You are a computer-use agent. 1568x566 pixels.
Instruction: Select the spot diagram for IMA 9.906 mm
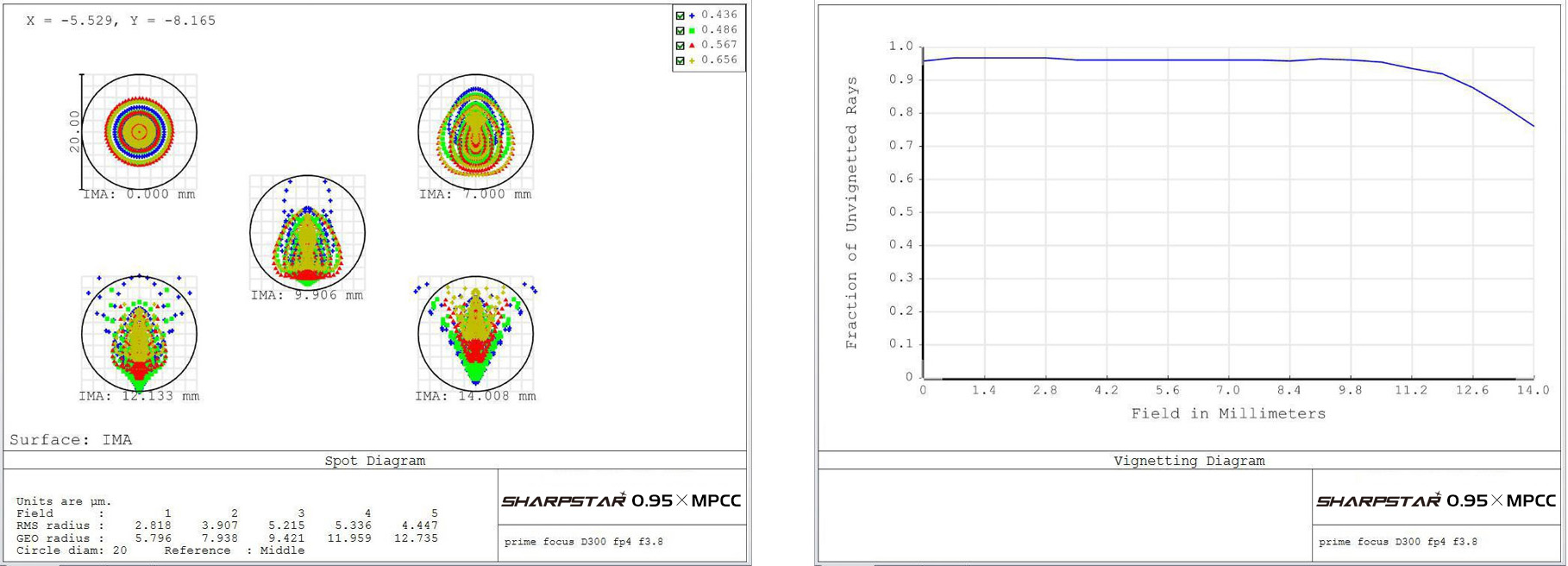tap(307, 233)
